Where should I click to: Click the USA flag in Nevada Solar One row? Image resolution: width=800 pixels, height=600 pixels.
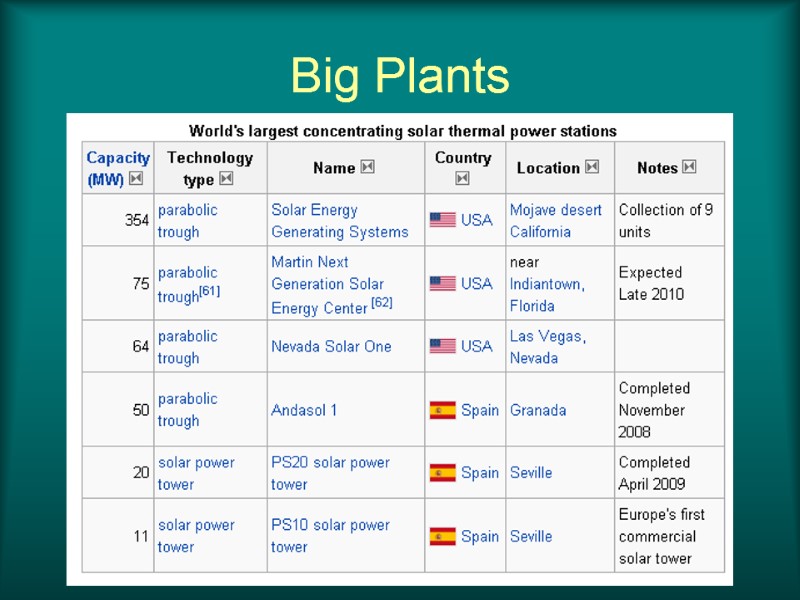(x=442, y=346)
